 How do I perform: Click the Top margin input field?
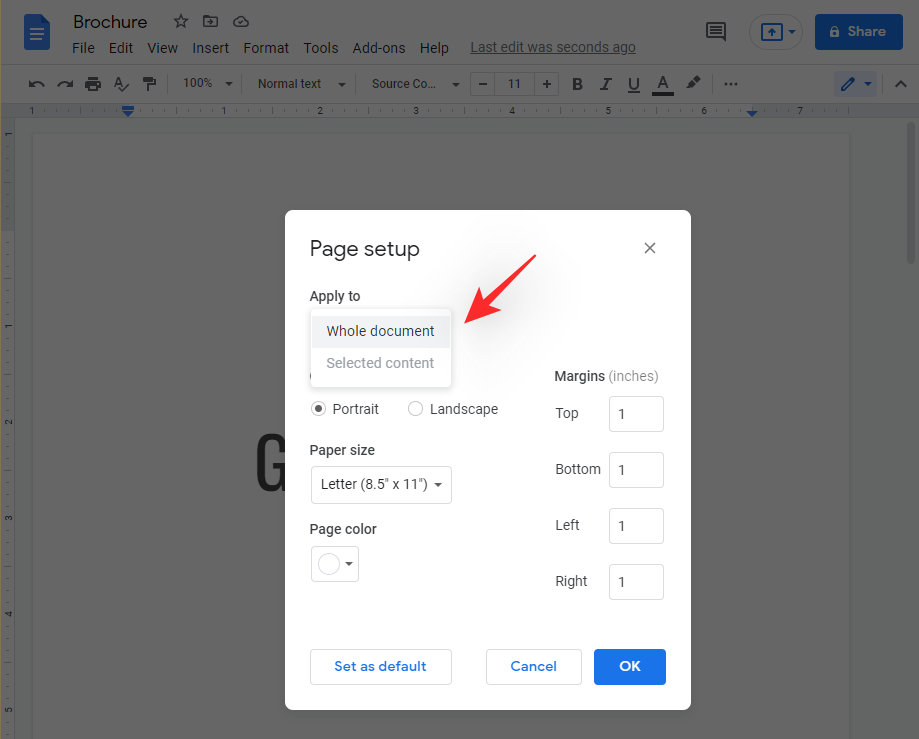(636, 414)
